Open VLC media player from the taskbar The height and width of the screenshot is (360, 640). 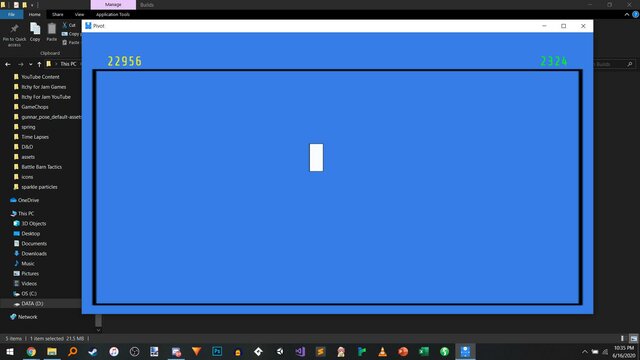(382, 351)
